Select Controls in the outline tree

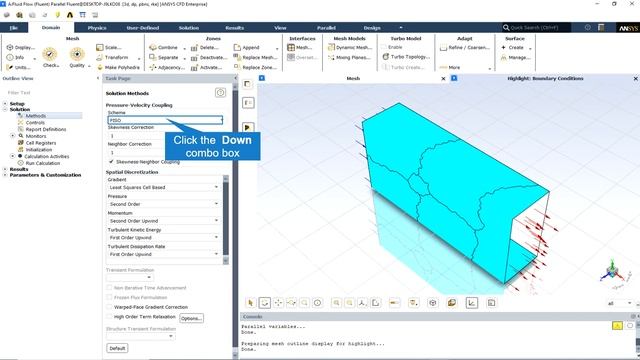click(35, 122)
